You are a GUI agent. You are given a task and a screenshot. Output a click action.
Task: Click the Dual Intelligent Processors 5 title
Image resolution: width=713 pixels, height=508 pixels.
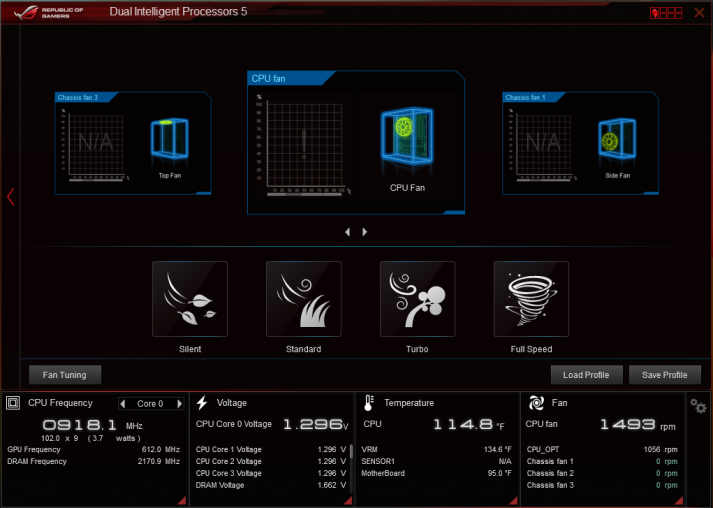pyautogui.click(x=178, y=11)
